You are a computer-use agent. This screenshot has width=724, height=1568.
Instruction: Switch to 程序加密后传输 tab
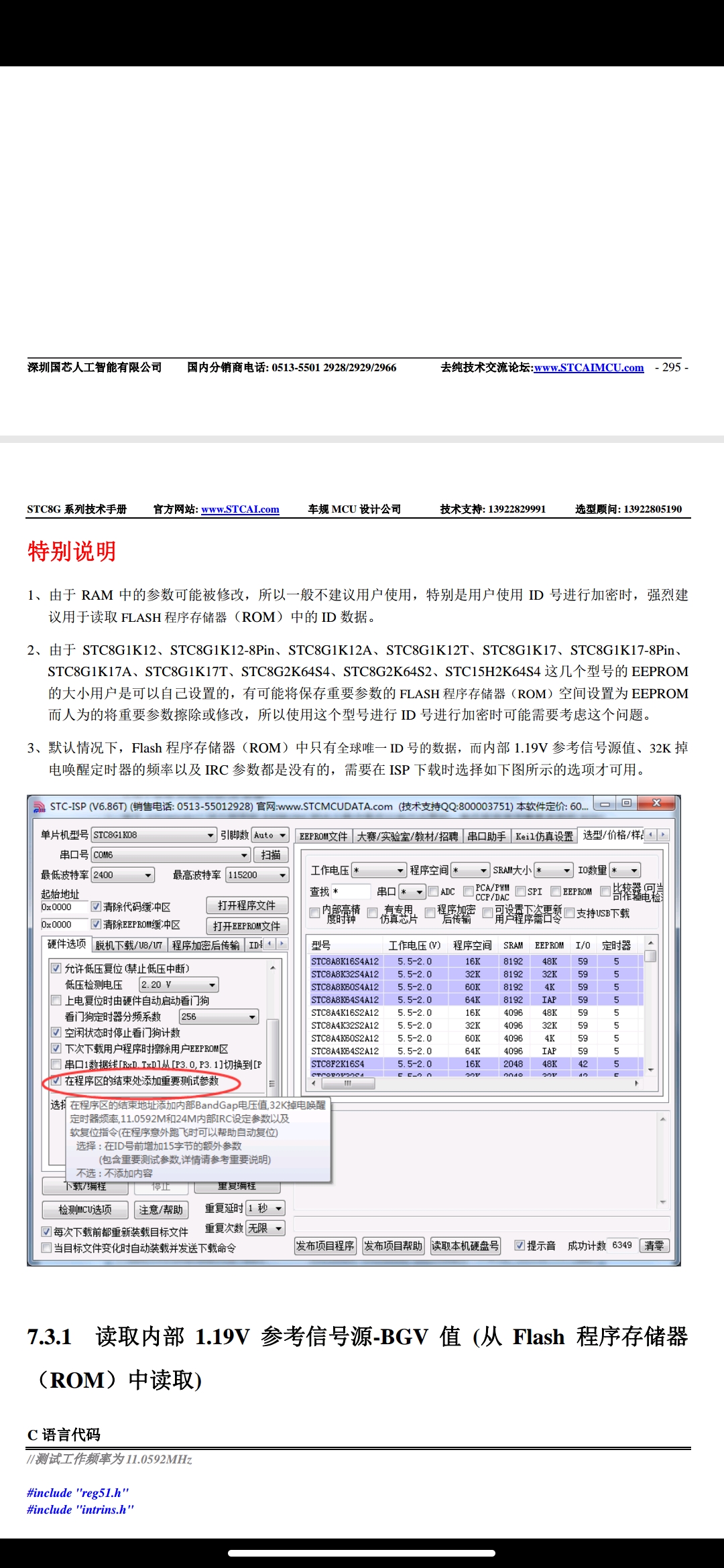pos(206,945)
